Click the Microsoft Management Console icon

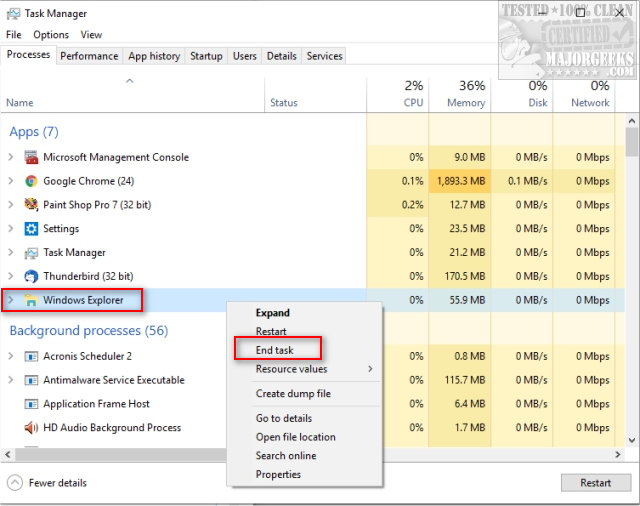click(x=31, y=158)
